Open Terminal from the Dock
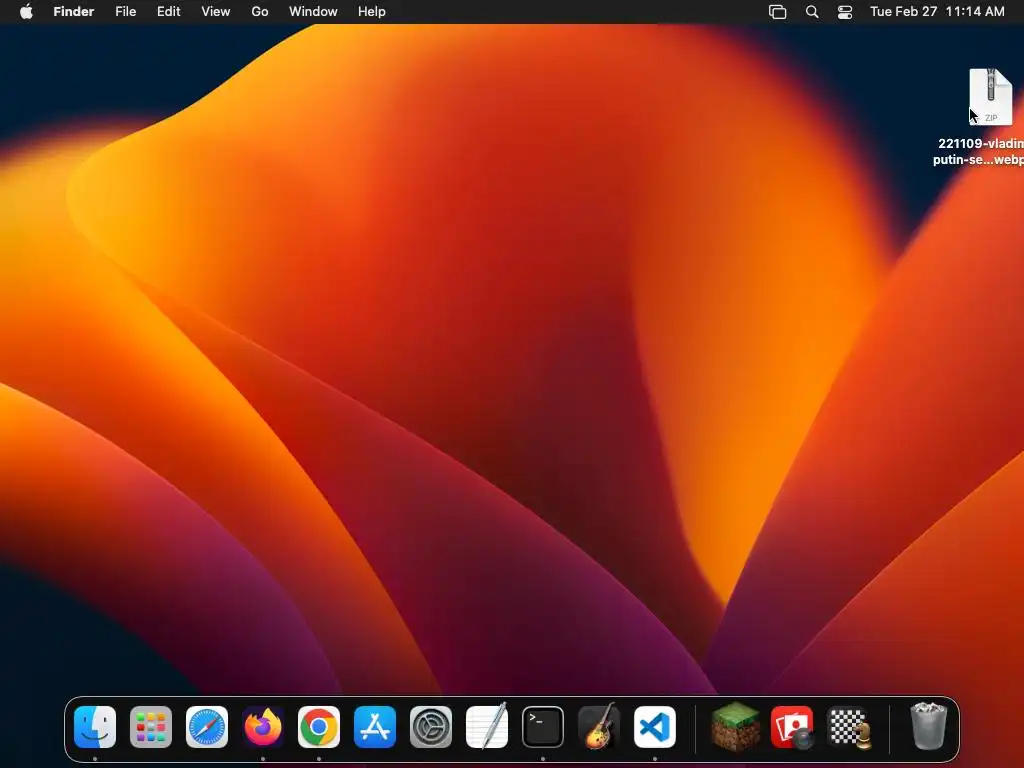 543,727
